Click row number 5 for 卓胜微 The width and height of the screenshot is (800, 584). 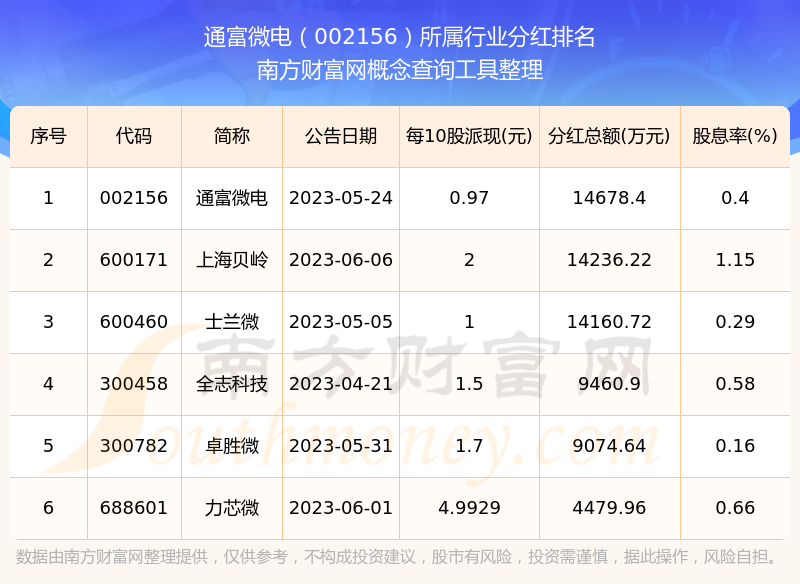click(48, 446)
